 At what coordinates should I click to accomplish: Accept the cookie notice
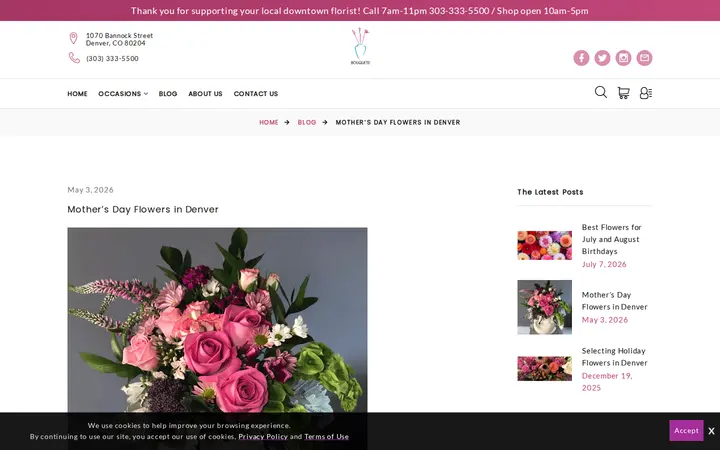pyautogui.click(x=686, y=430)
